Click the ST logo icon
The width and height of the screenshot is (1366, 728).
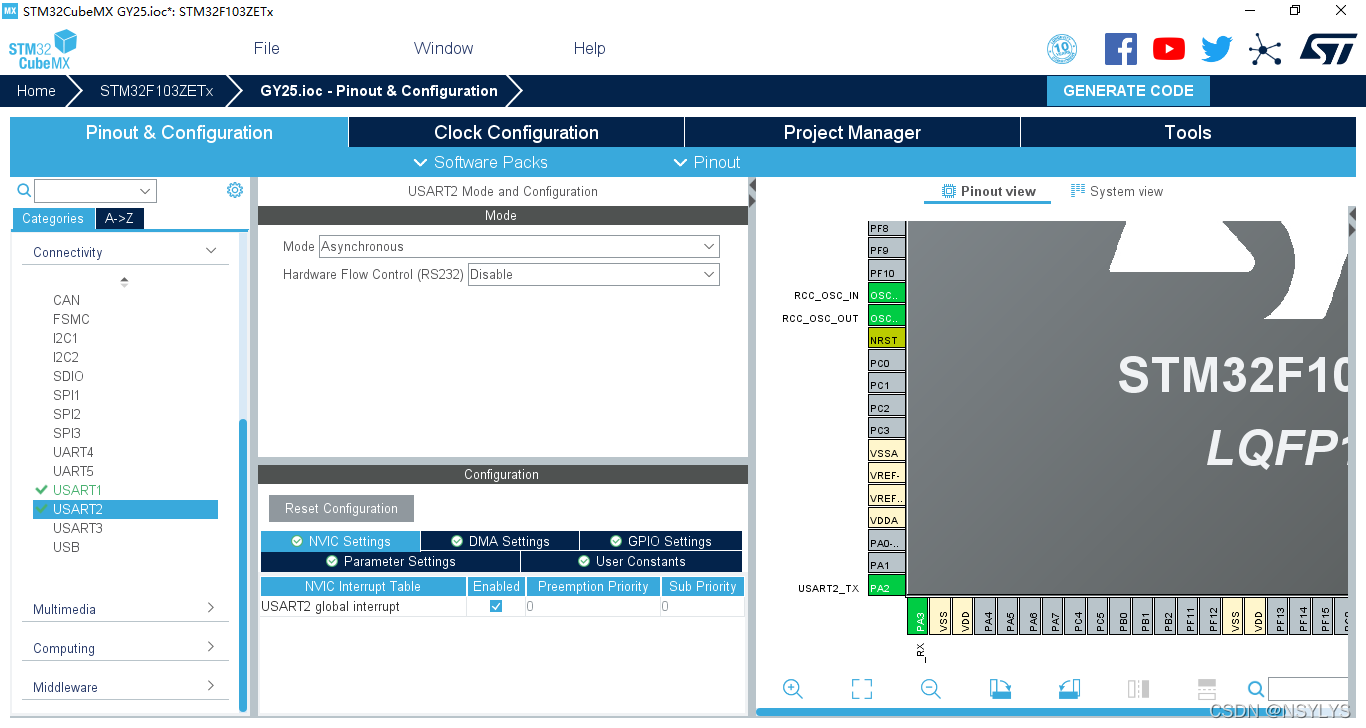coord(1328,48)
